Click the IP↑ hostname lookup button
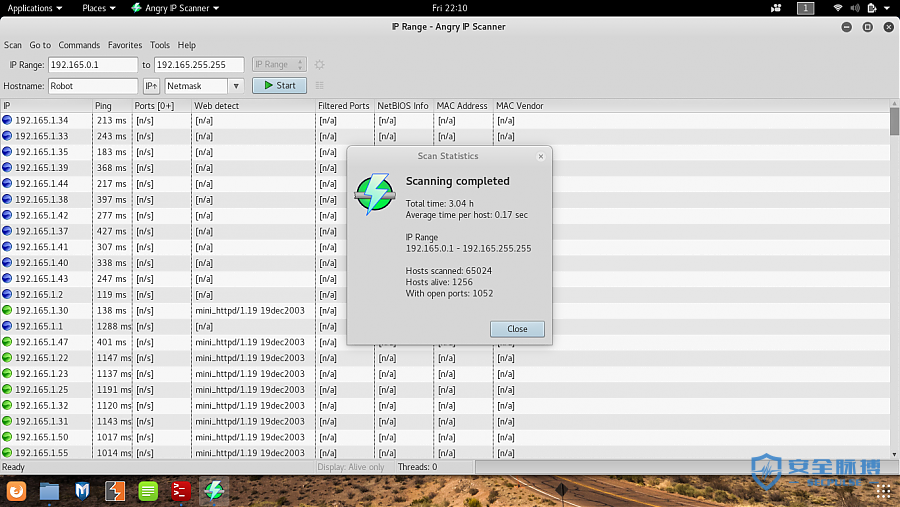This screenshot has height=507, width=900. [151, 86]
